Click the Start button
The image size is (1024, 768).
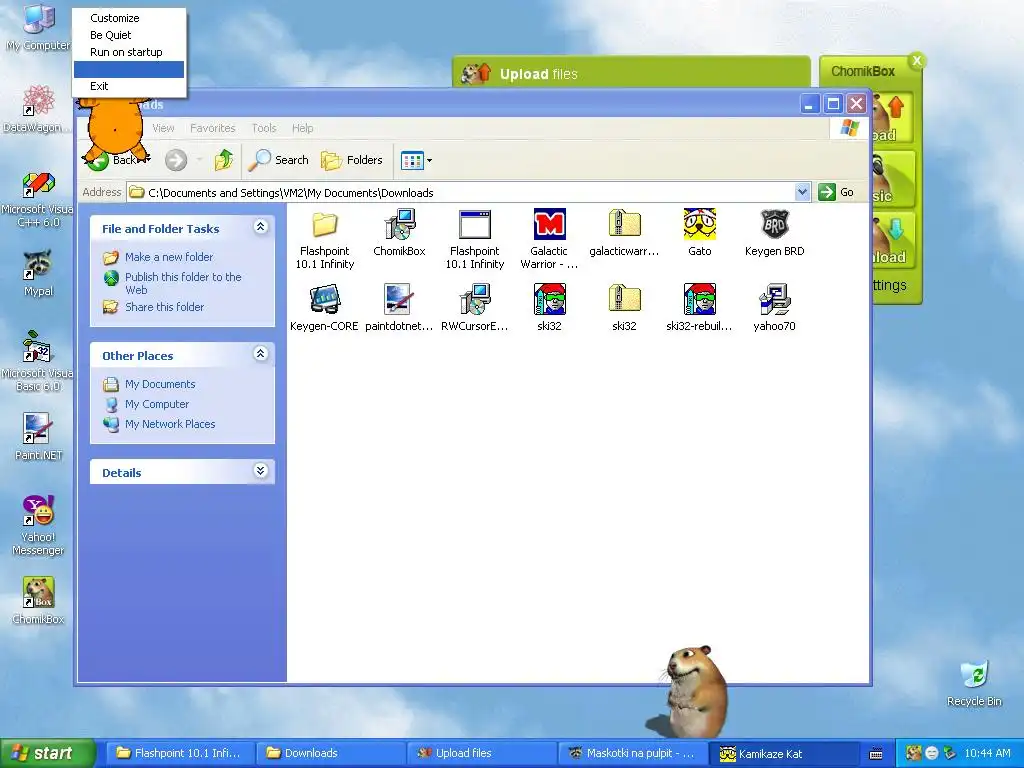47,753
